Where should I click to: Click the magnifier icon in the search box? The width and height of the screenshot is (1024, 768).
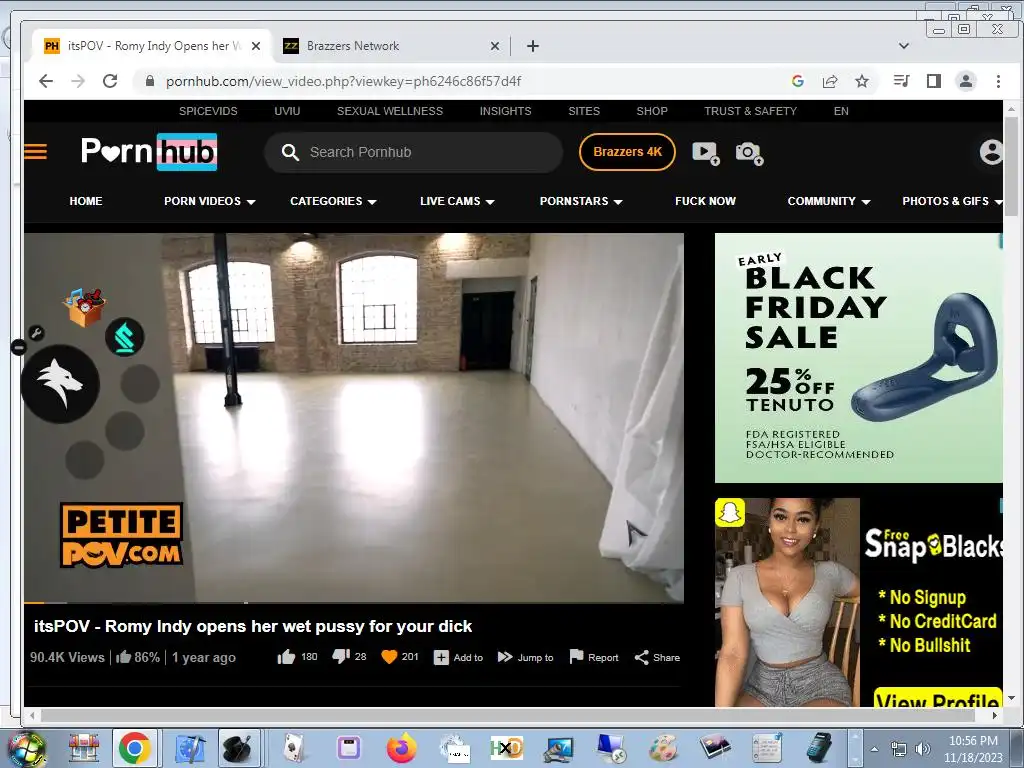pyautogui.click(x=290, y=152)
